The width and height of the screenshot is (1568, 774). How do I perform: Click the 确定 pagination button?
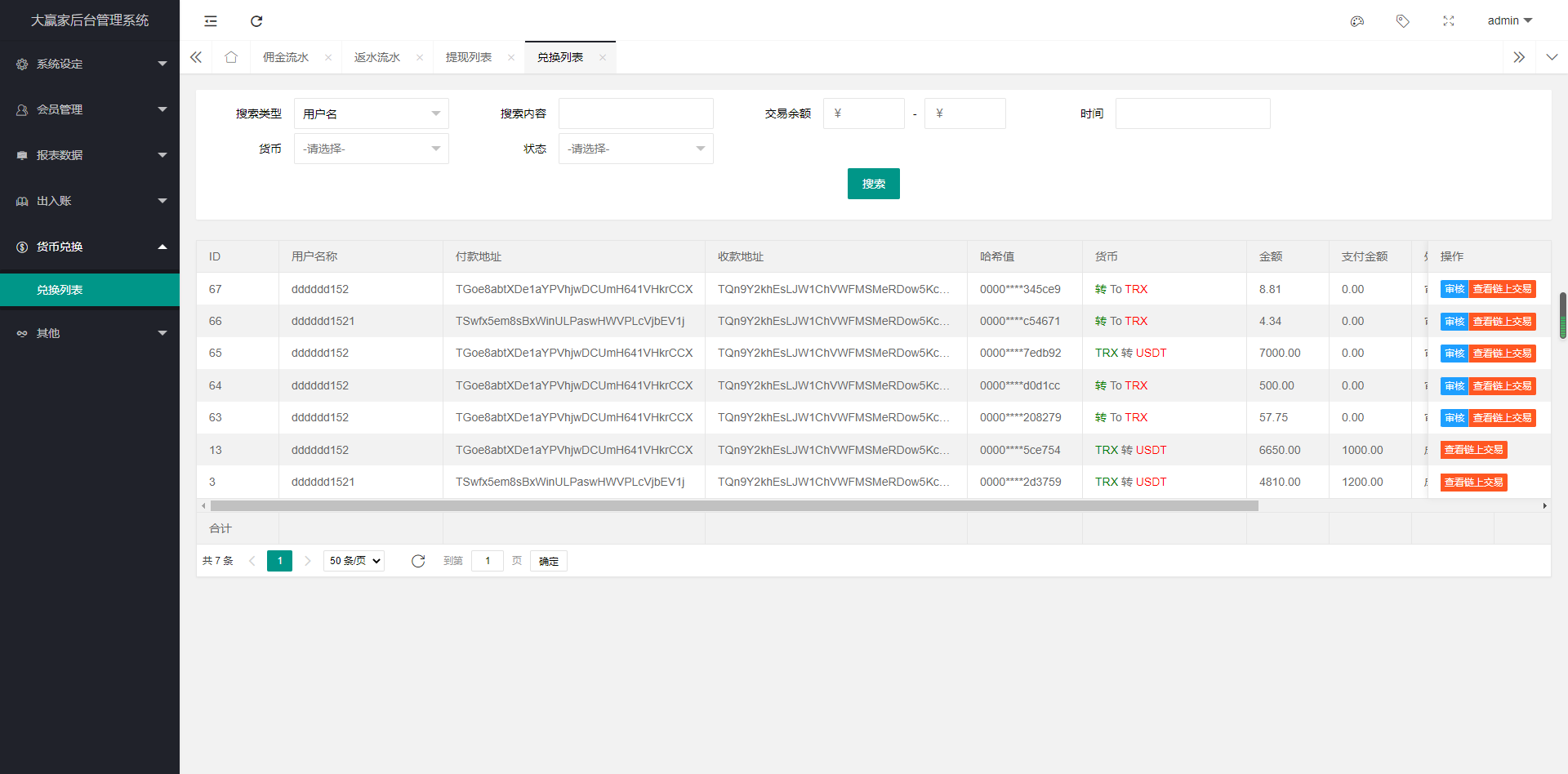pyautogui.click(x=549, y=561)
